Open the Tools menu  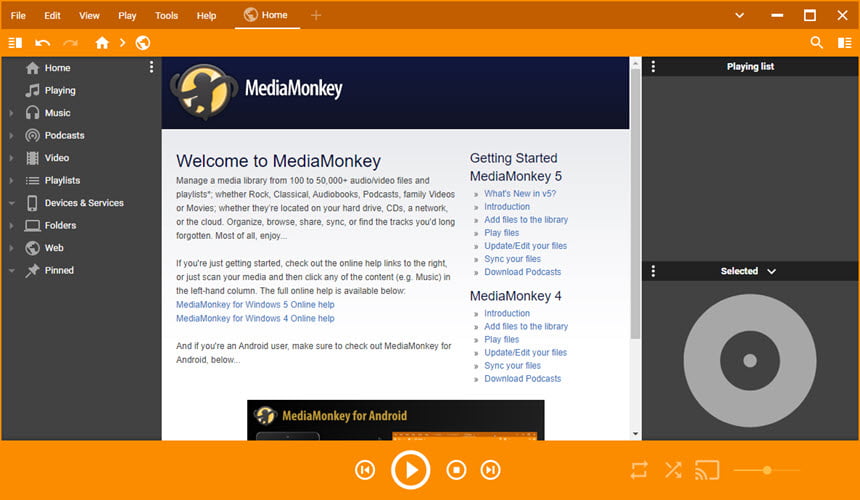(166, 15)
